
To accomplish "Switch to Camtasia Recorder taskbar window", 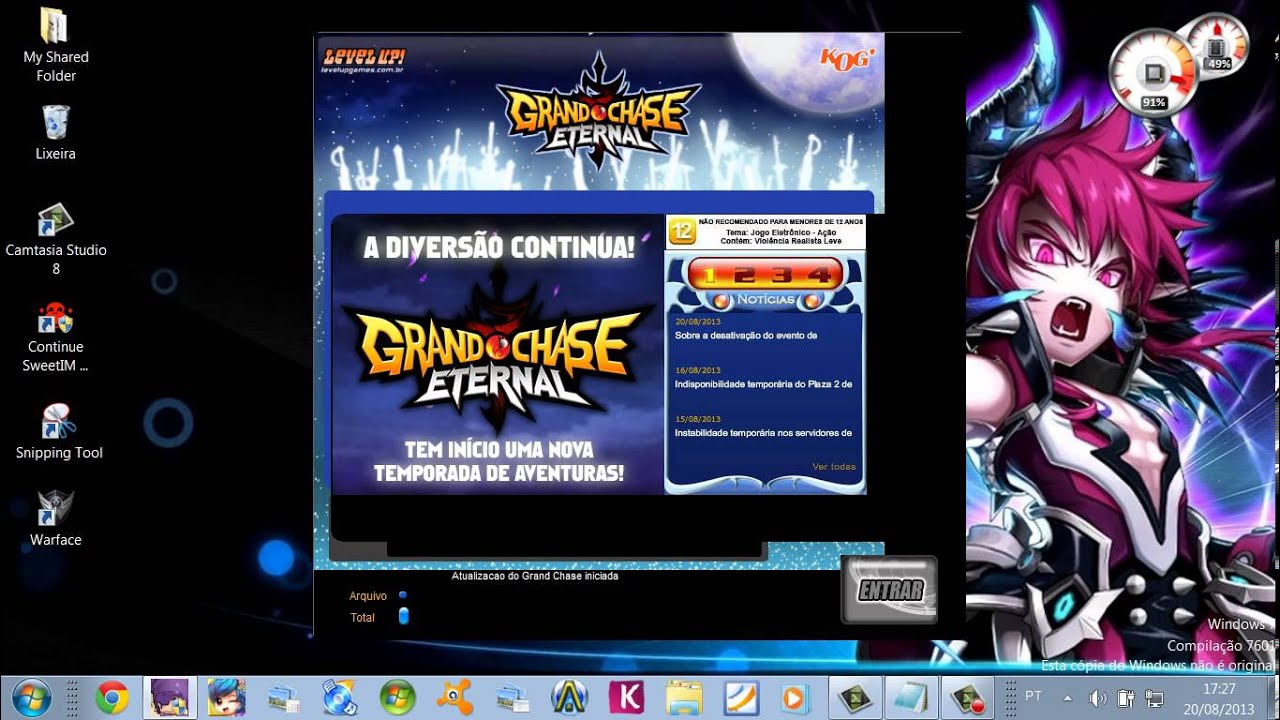I will pyautogui.click(x=968, y=697).
